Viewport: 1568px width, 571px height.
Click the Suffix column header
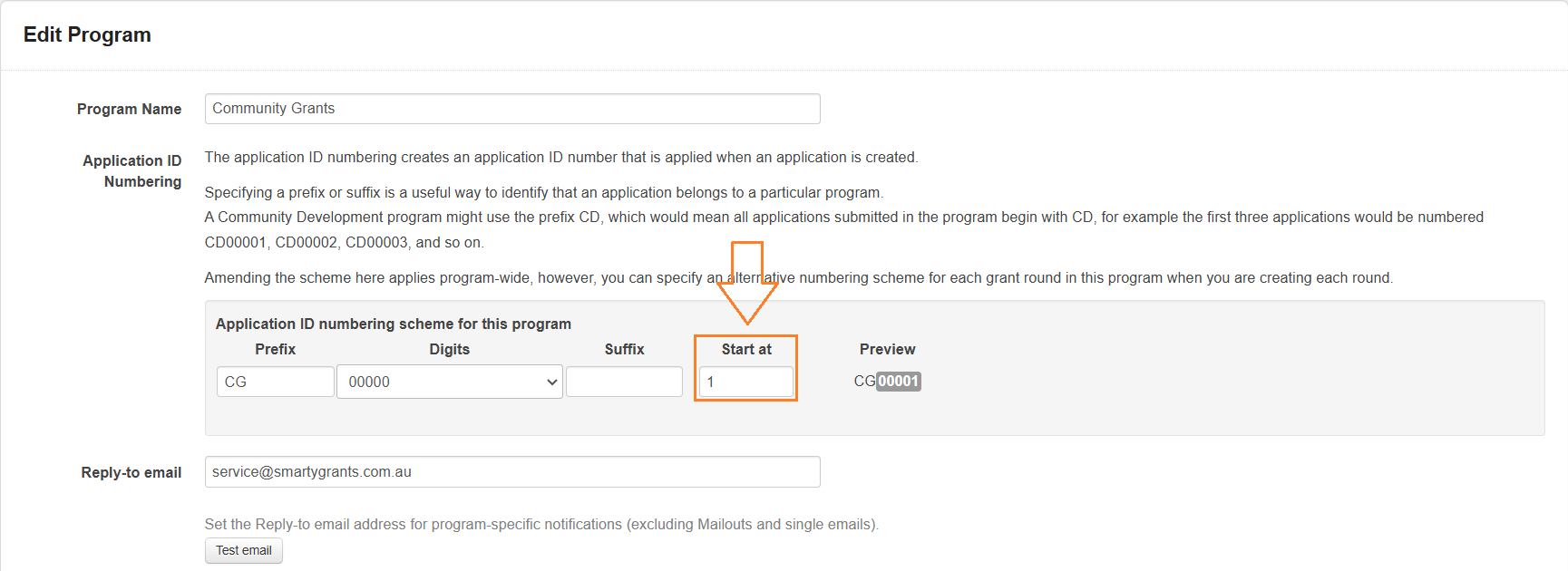click(624, 349)
